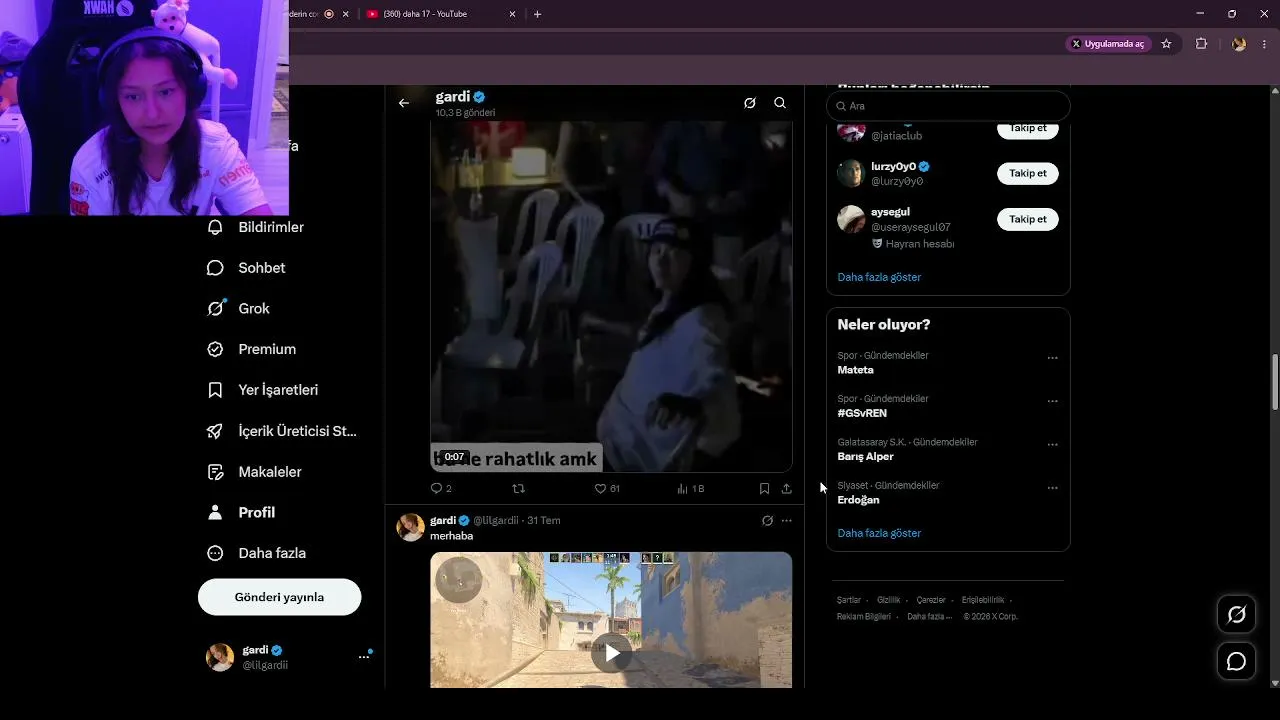Image resolution: width=1280 pixels, height=720 pixels.
Task: Share the video post
Action: pyautogui.click(x=786, y=489)
